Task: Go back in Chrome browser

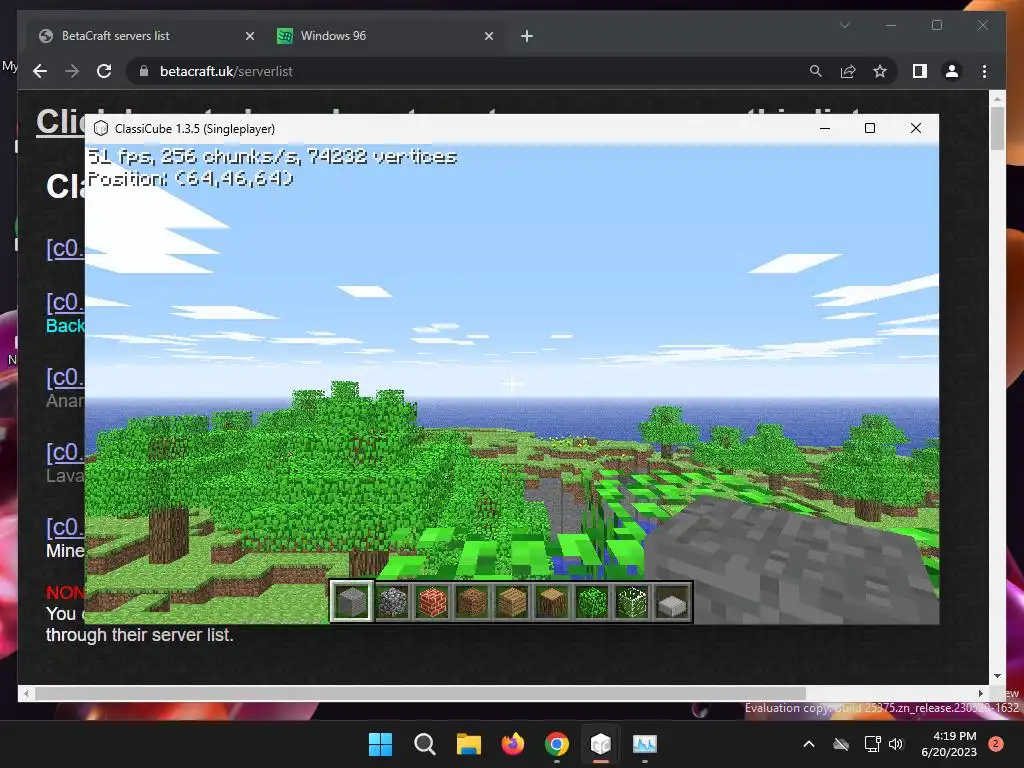Action: 40,71
